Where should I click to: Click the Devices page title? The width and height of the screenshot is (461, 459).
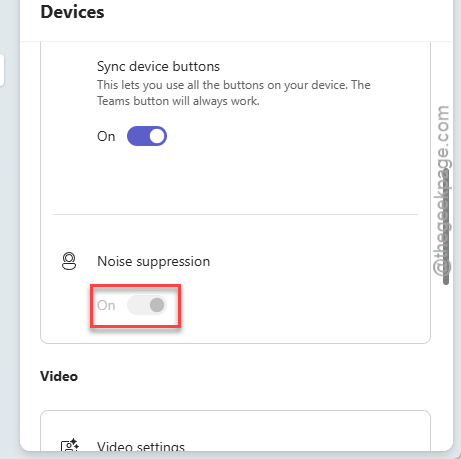point(72,12)
